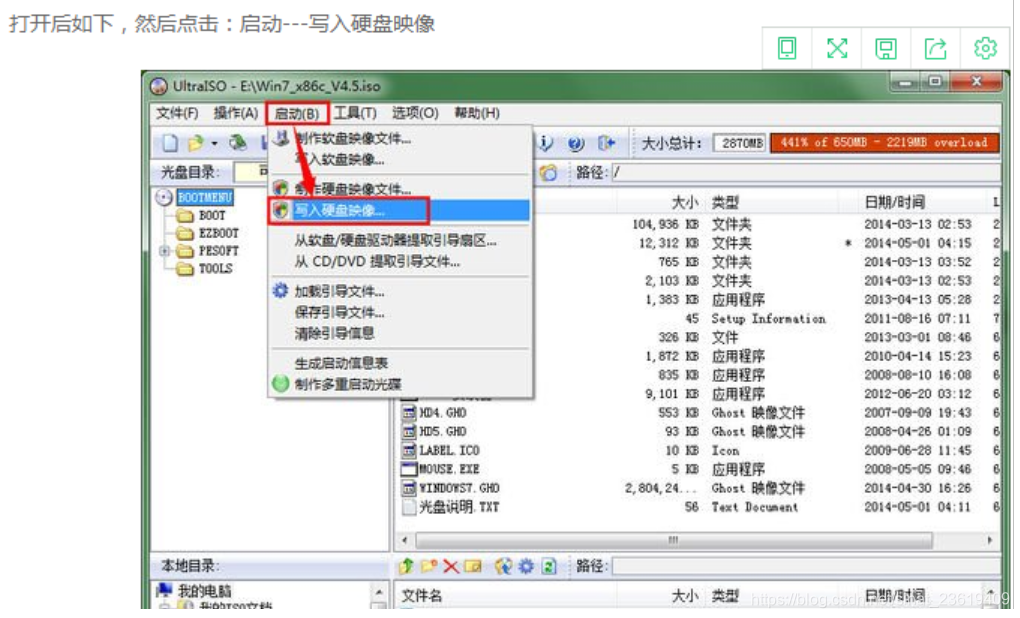Click the upper 路径 path input field
1020x618 pixels.
(x=805, y=172)
